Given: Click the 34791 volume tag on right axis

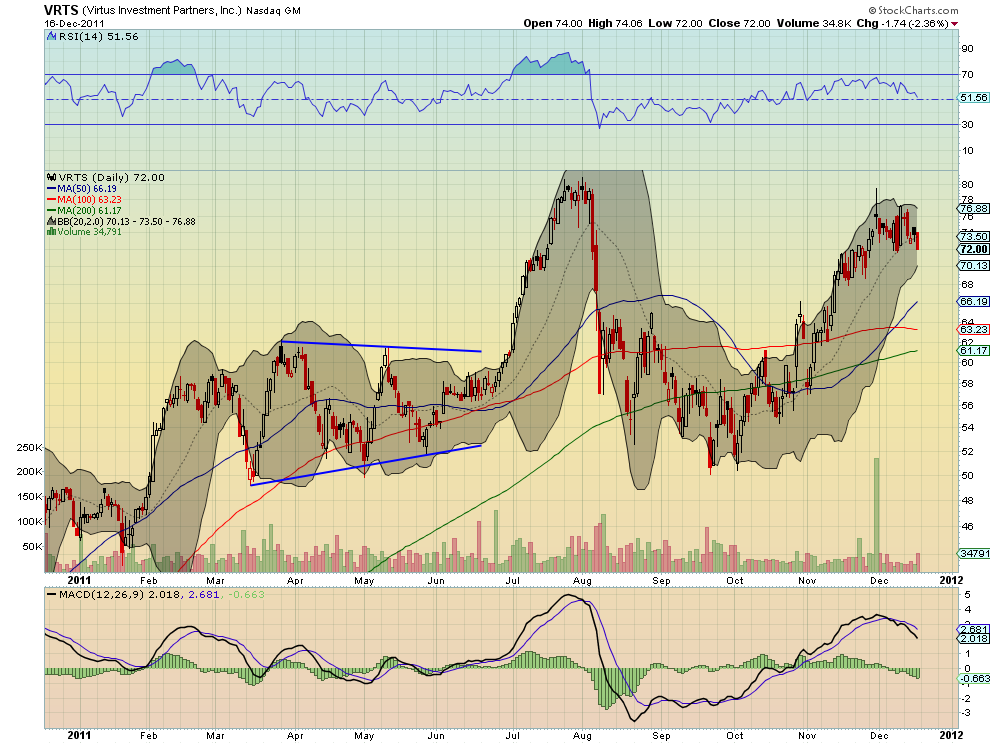Looking at the screenshot, I should [974, 553].
